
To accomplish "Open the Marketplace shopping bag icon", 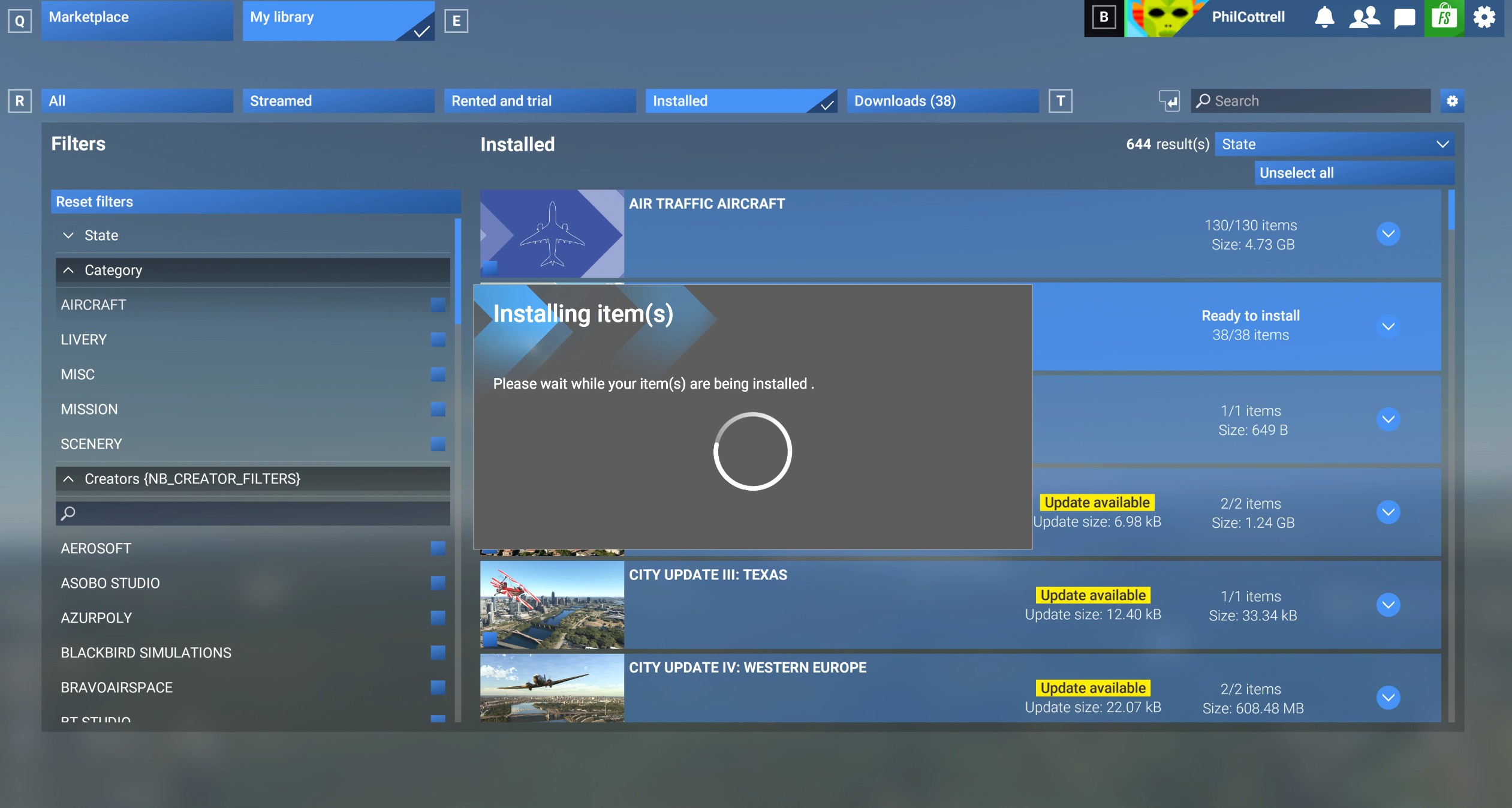I will 1444,18.
